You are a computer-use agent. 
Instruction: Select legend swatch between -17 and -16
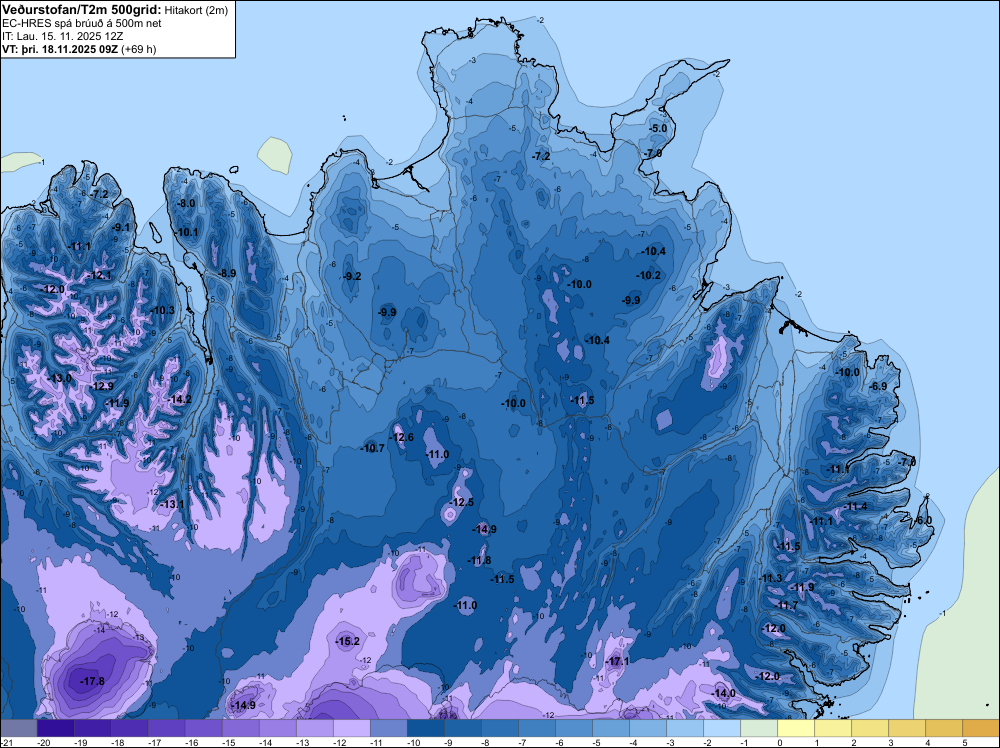point(166,728)
